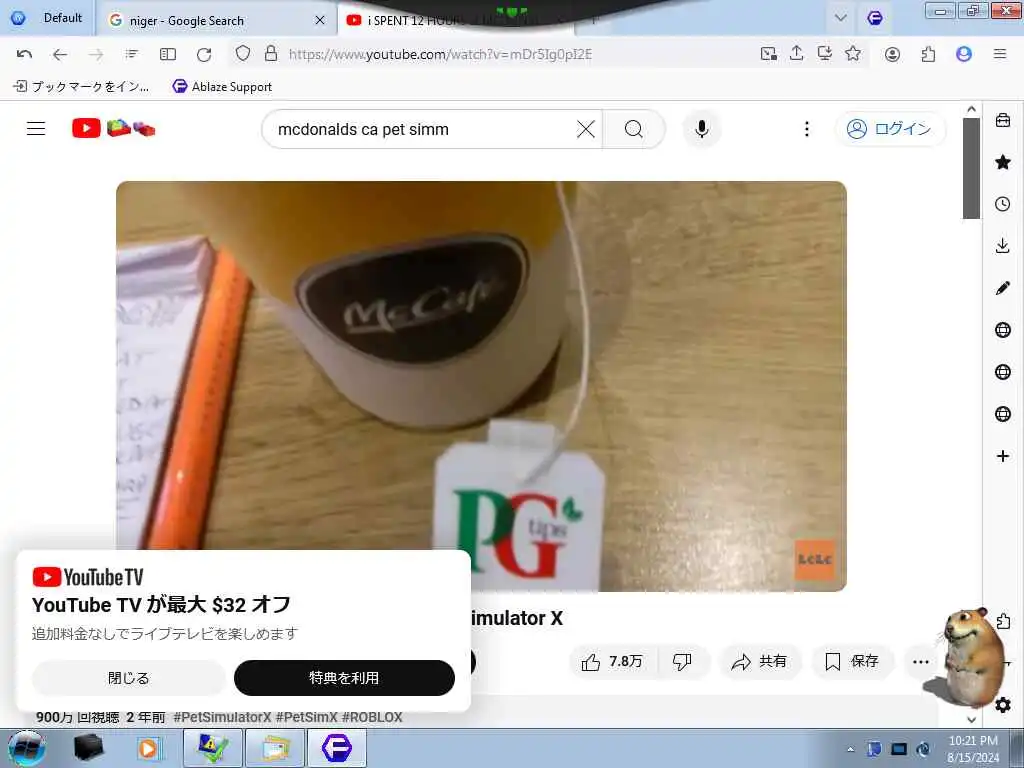
Task: Claim YouTube TV offer 特典を利用
Action: pyautogui.click(x=344, y=678)
